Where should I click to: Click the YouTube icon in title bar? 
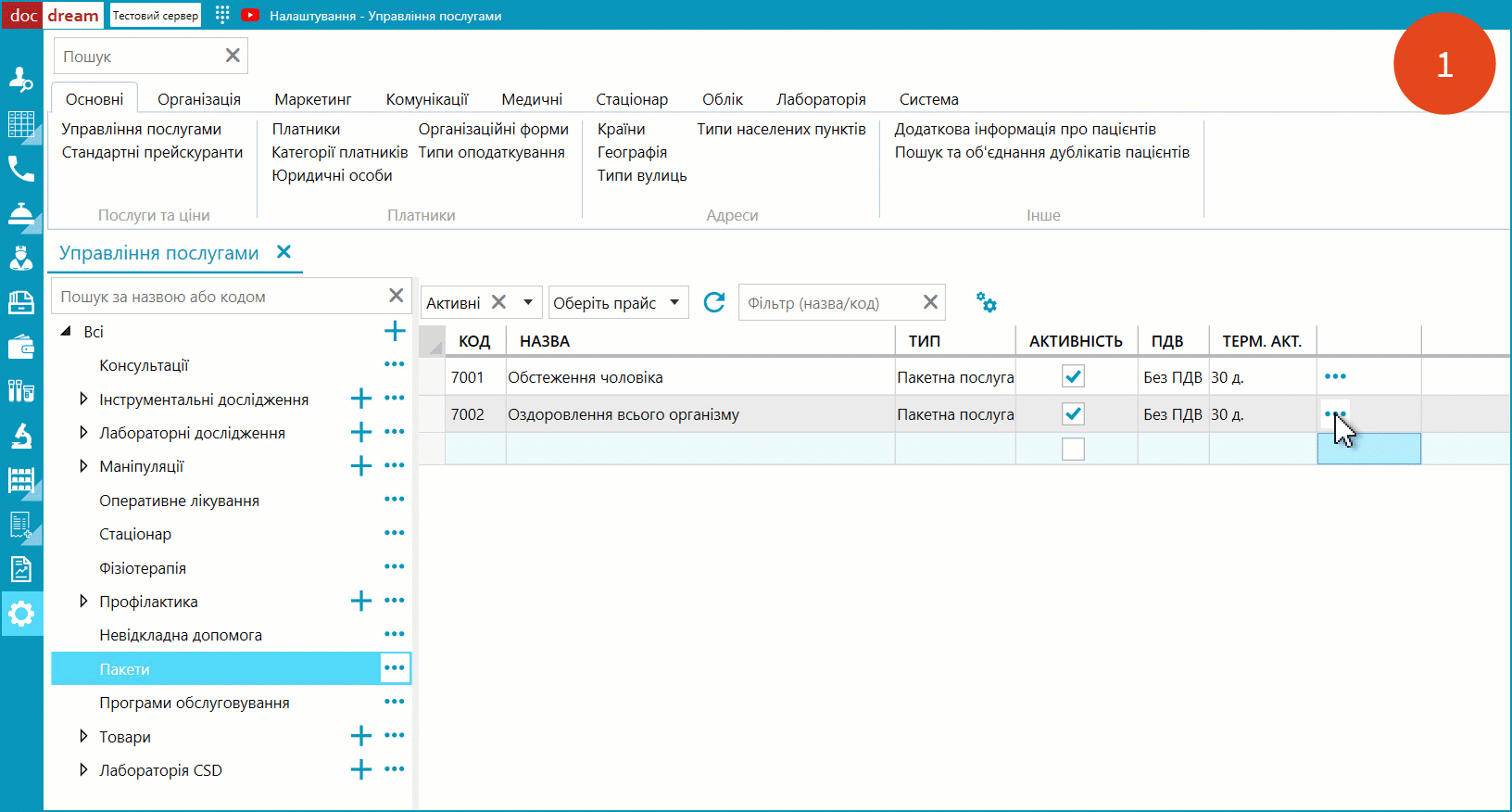[x=250, y=15]
